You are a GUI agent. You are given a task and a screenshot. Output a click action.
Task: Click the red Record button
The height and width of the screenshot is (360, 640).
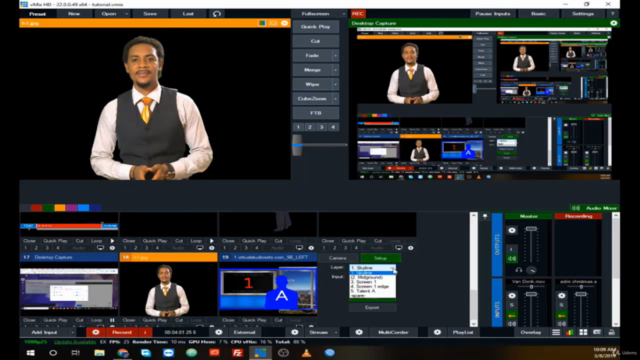click(x=122, y=332)
